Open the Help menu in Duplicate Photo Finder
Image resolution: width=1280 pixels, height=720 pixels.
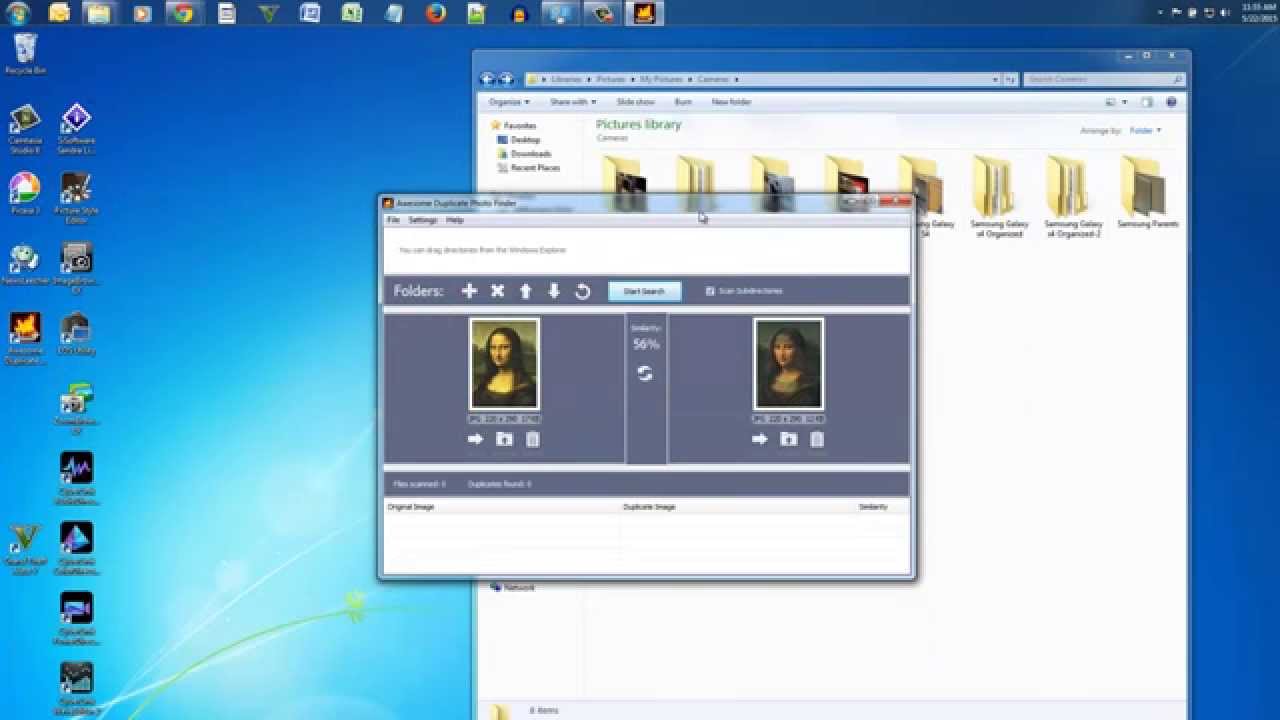[455, 220]
